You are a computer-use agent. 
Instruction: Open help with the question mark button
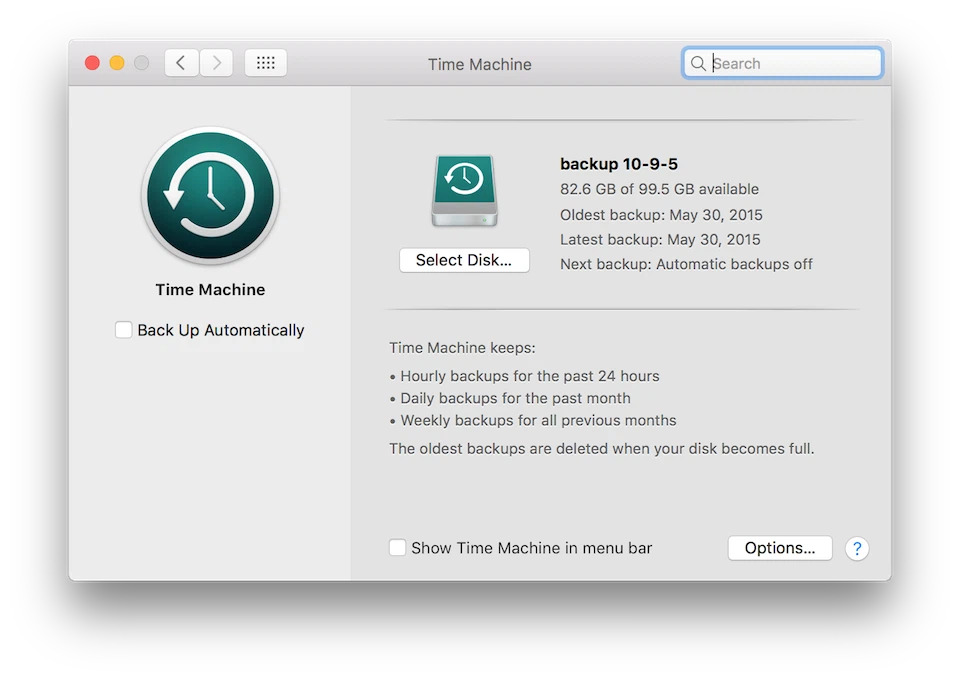(857, 548)
